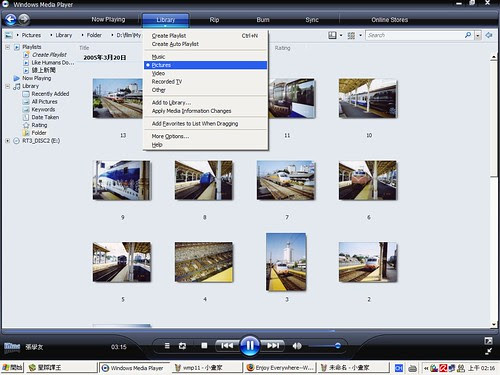Collapse the Library tree node
The height and width of the screenshot is (375, 500).
tap(7, 86)
